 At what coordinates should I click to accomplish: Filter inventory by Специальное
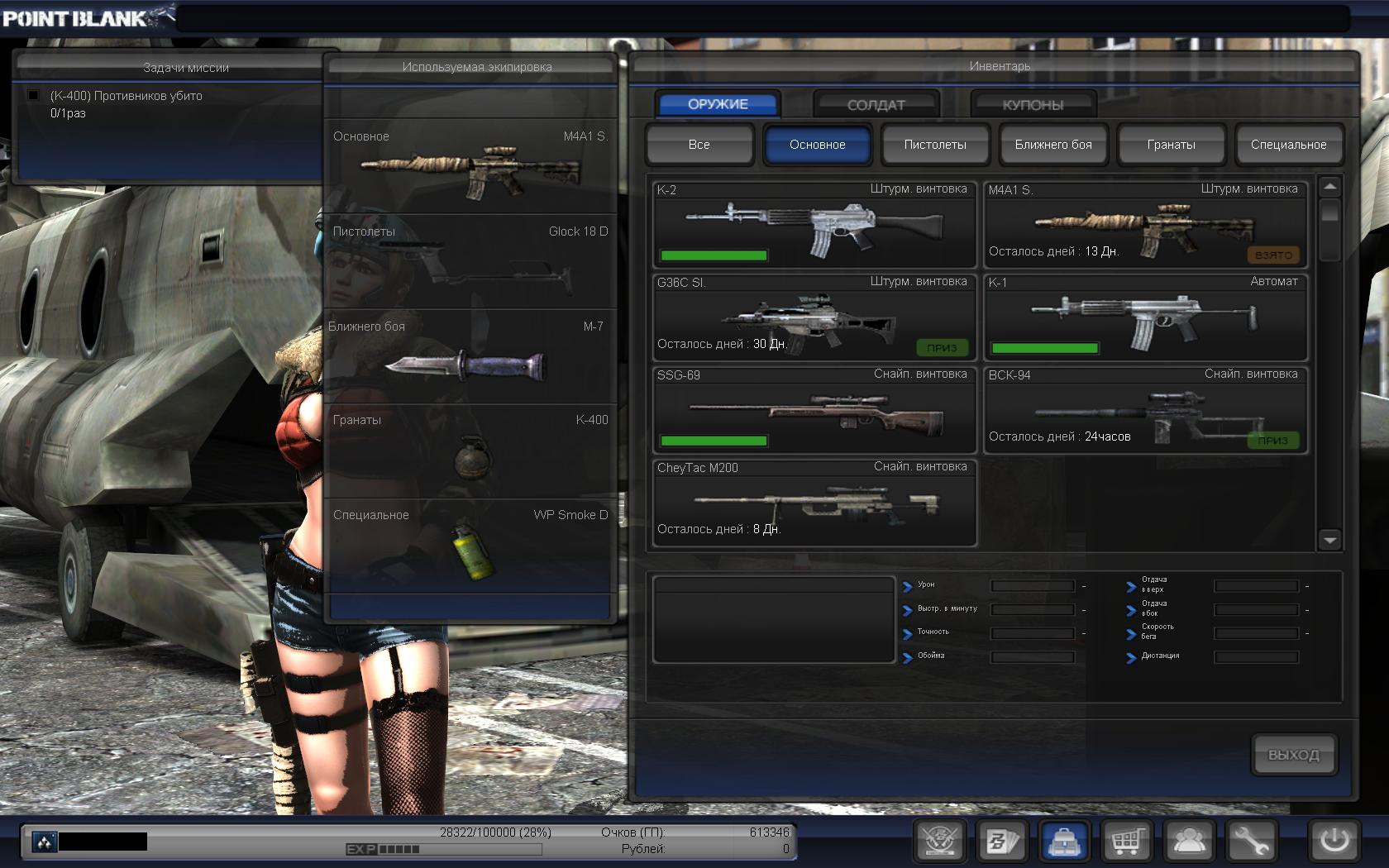coord(1288,145)
